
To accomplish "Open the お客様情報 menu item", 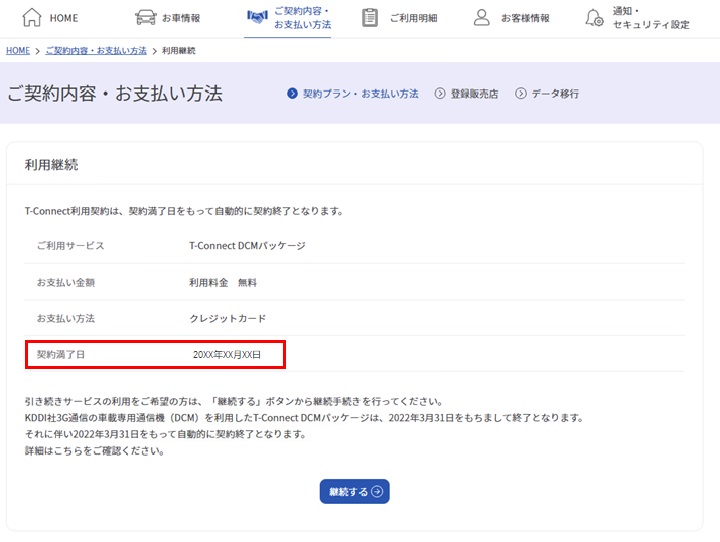I will [x=525, y=18].
